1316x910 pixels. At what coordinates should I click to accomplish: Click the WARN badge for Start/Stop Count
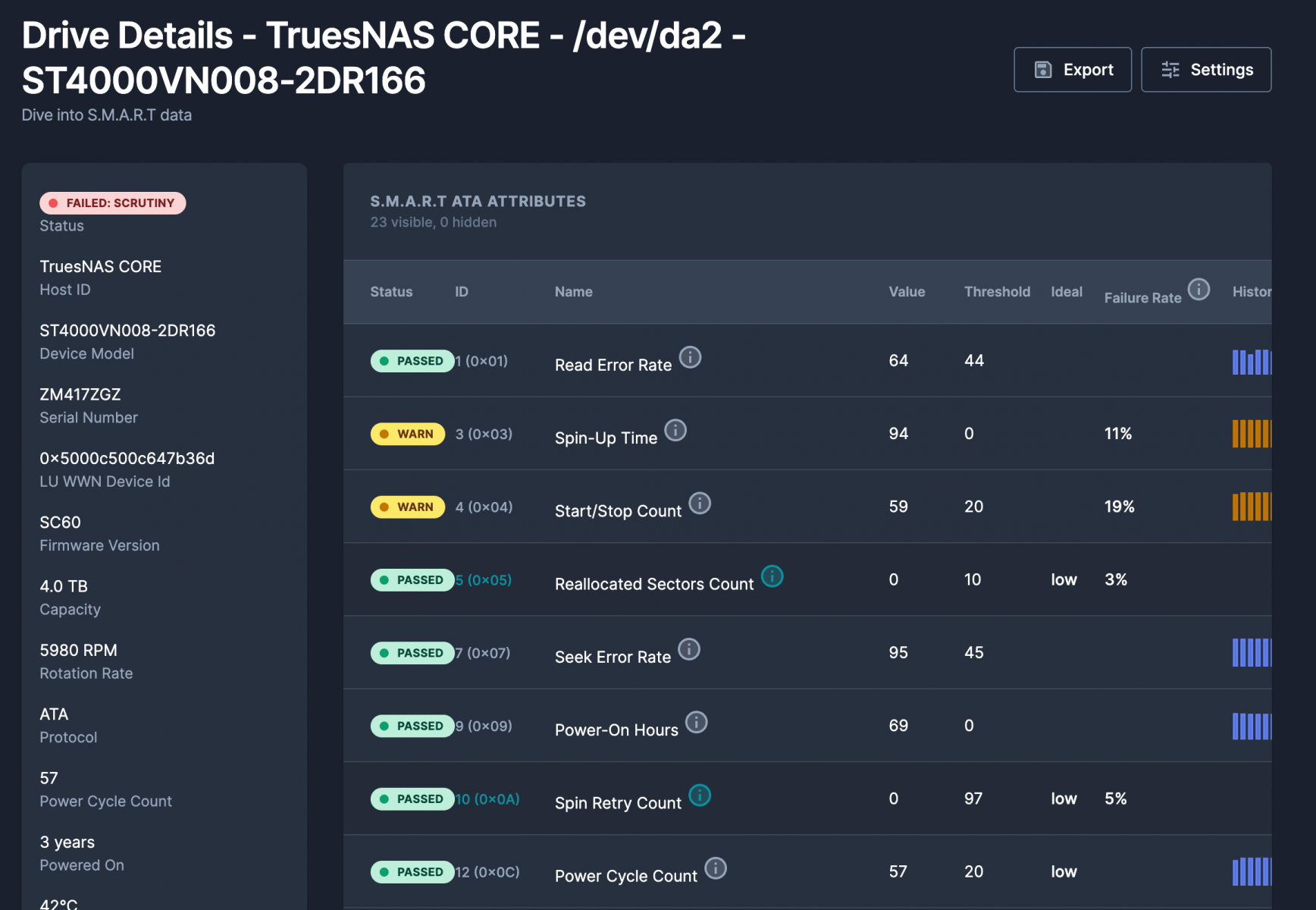click(408, 507)
